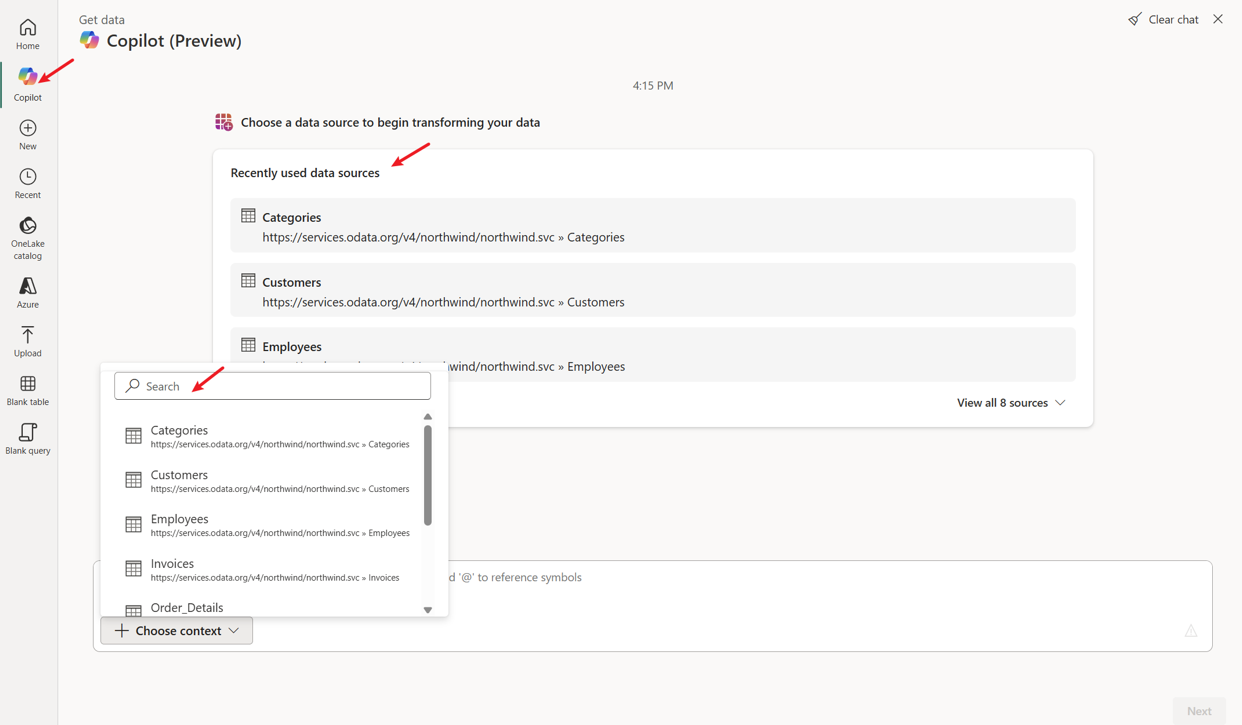
Task: Click the Clear chat broom icon
Action: tap(1134, 18)
